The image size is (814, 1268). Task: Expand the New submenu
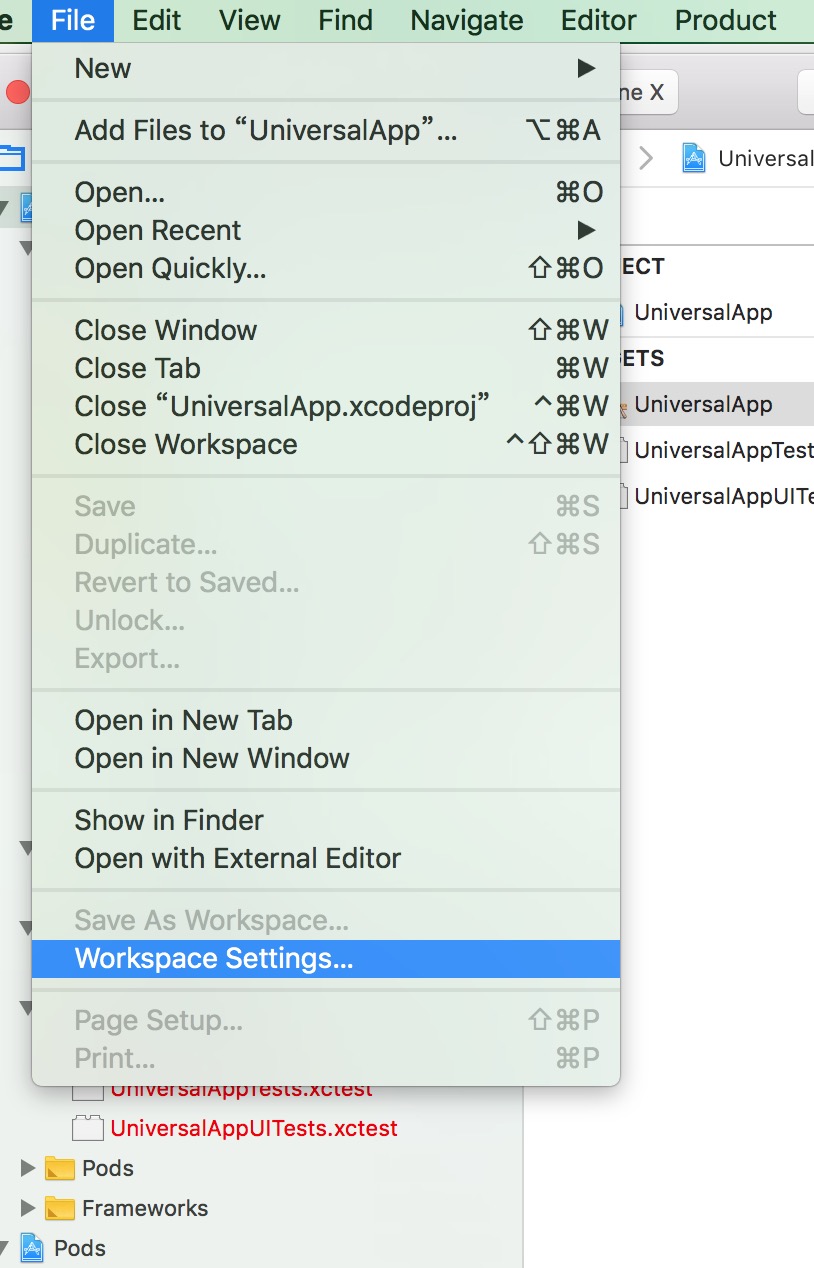326,69
